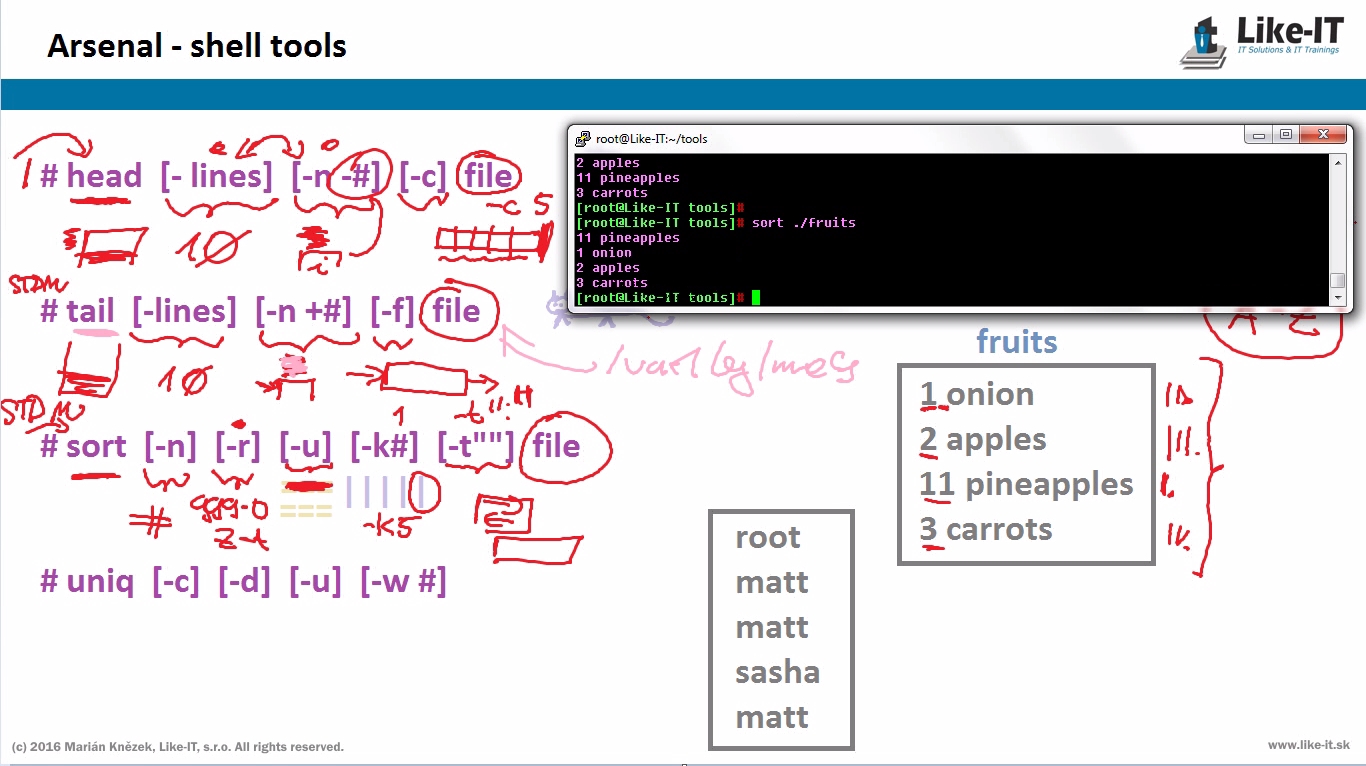
Task: Select the '# tail' command text
Action: (78, 311)
